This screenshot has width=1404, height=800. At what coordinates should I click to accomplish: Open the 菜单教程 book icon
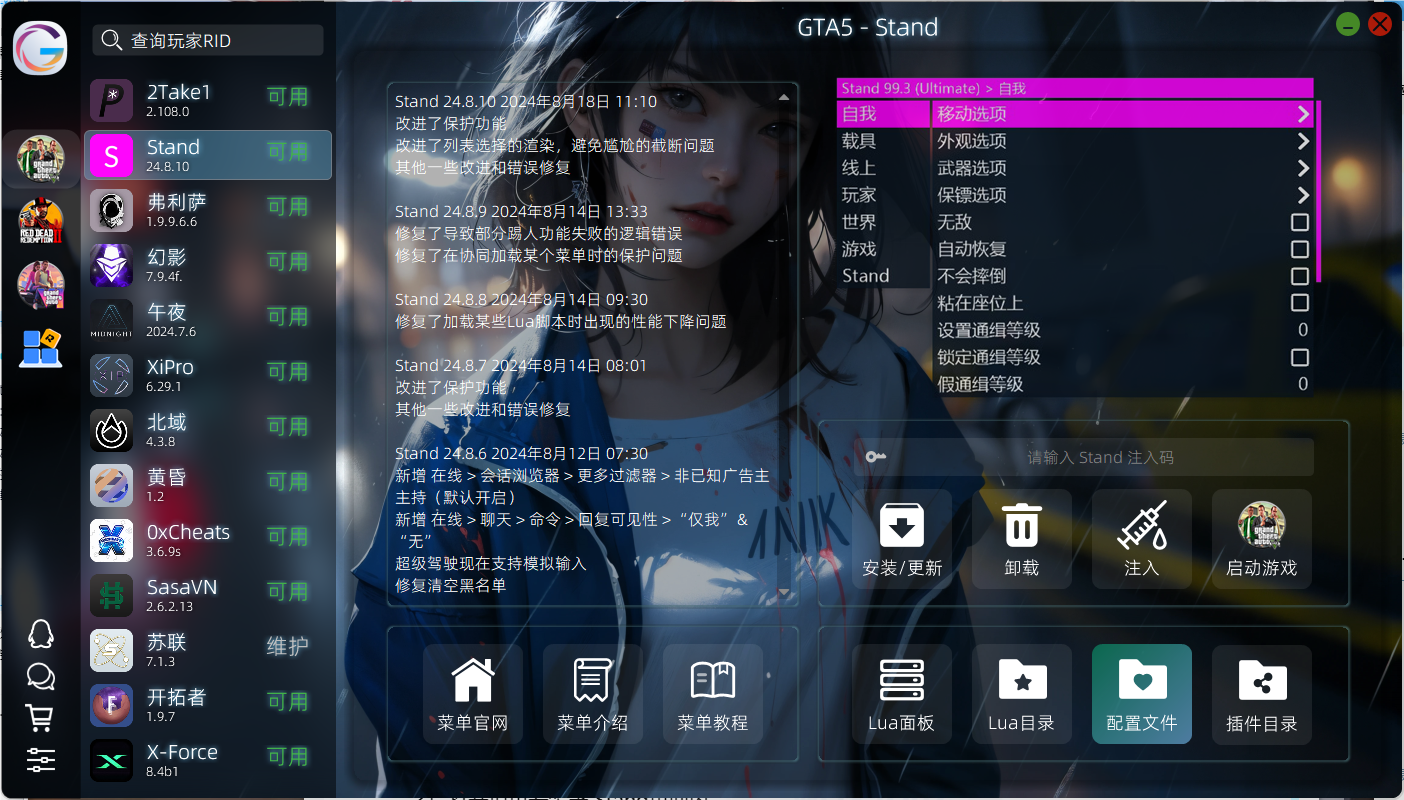(713, 682)
